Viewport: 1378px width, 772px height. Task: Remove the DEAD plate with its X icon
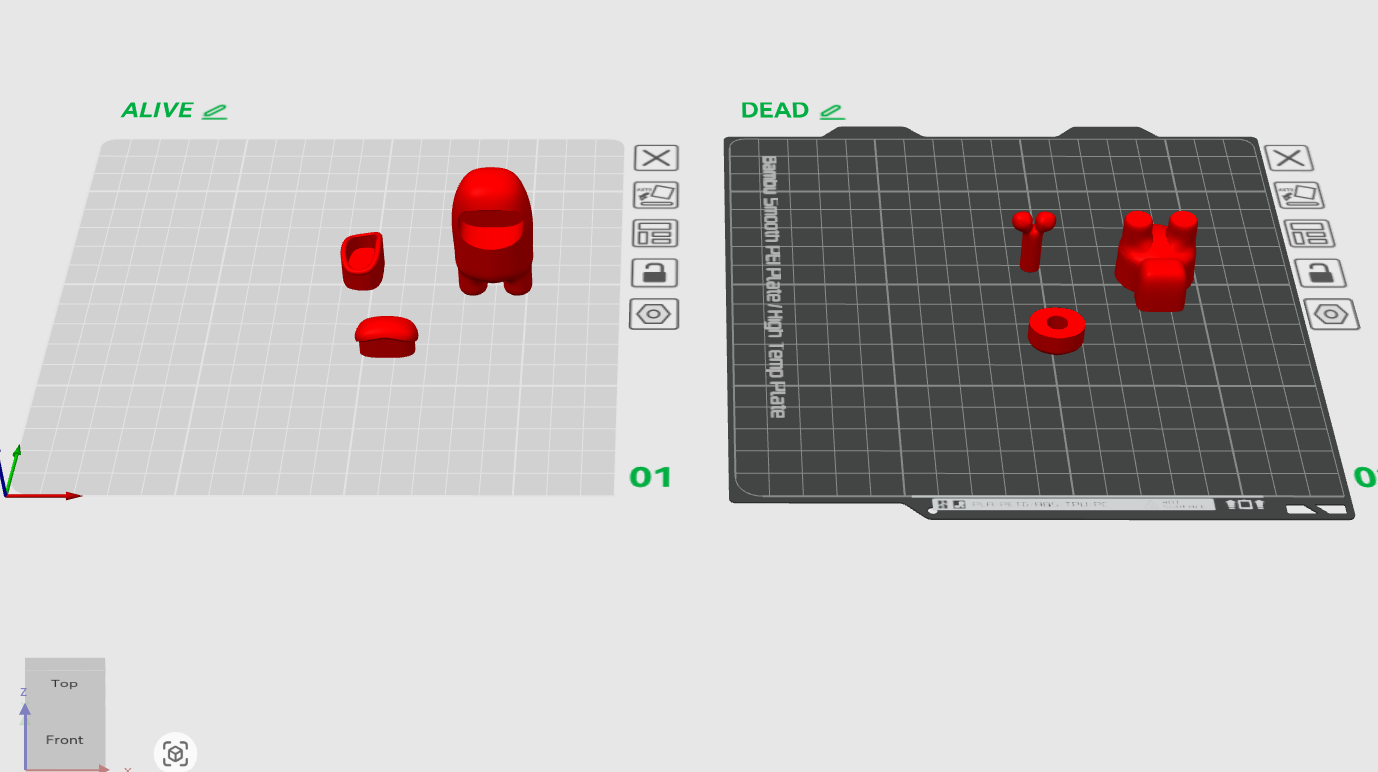point(1289,157)
